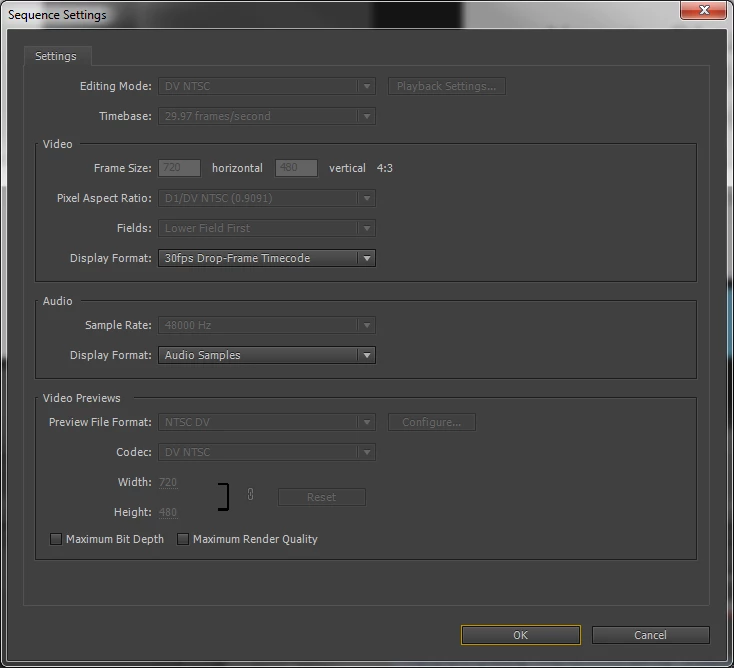Click the Configure button
Screen dimensions: 734x668
coord(432,422)
